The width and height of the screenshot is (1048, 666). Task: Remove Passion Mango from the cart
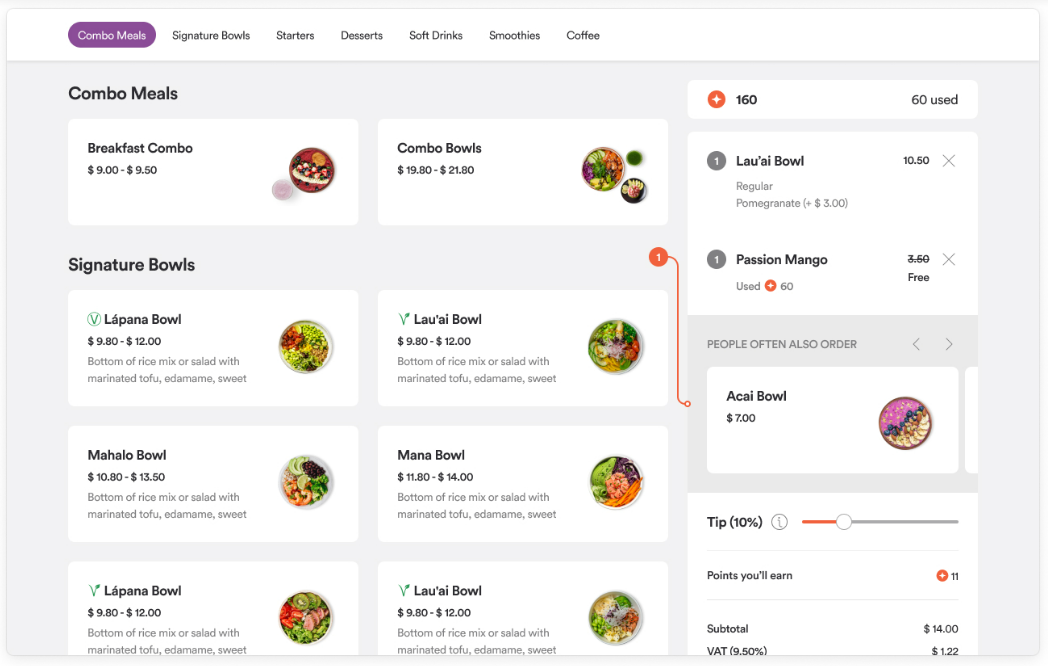(x=948, y=259)
